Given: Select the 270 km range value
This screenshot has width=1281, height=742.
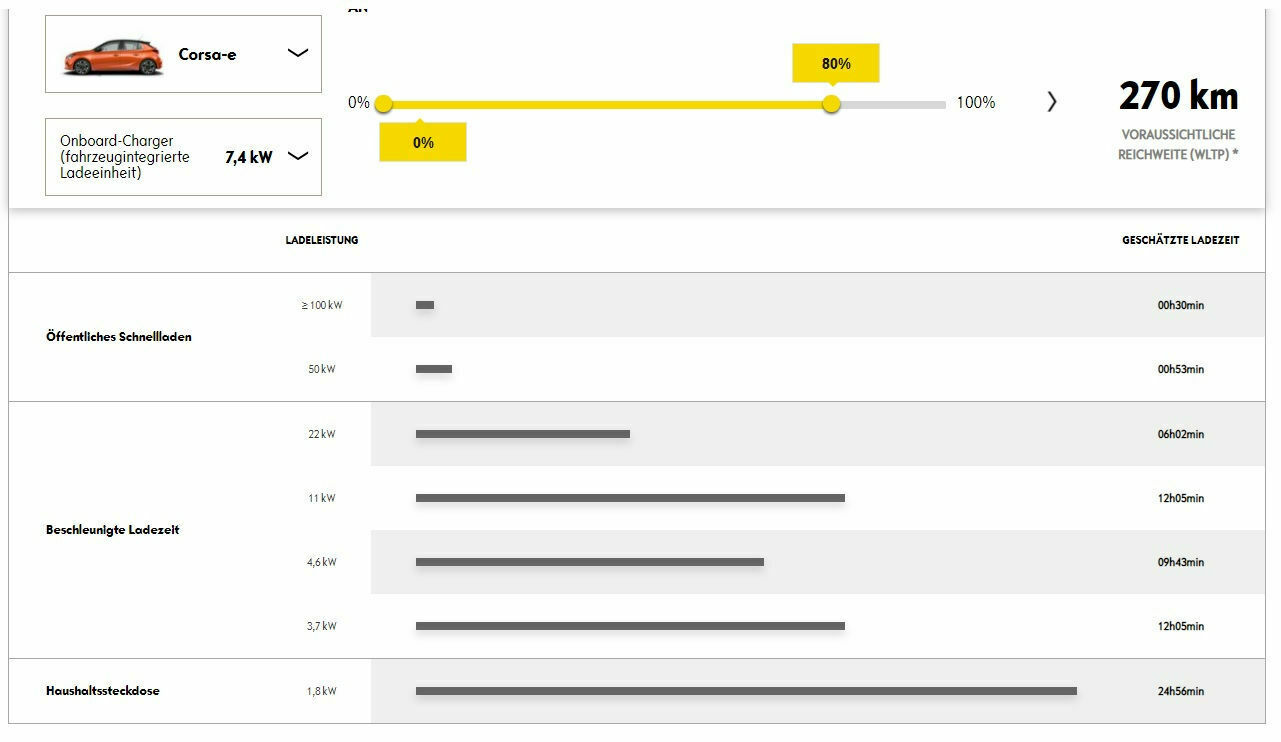Looking at the screenshot, I should pos(1178,97).
